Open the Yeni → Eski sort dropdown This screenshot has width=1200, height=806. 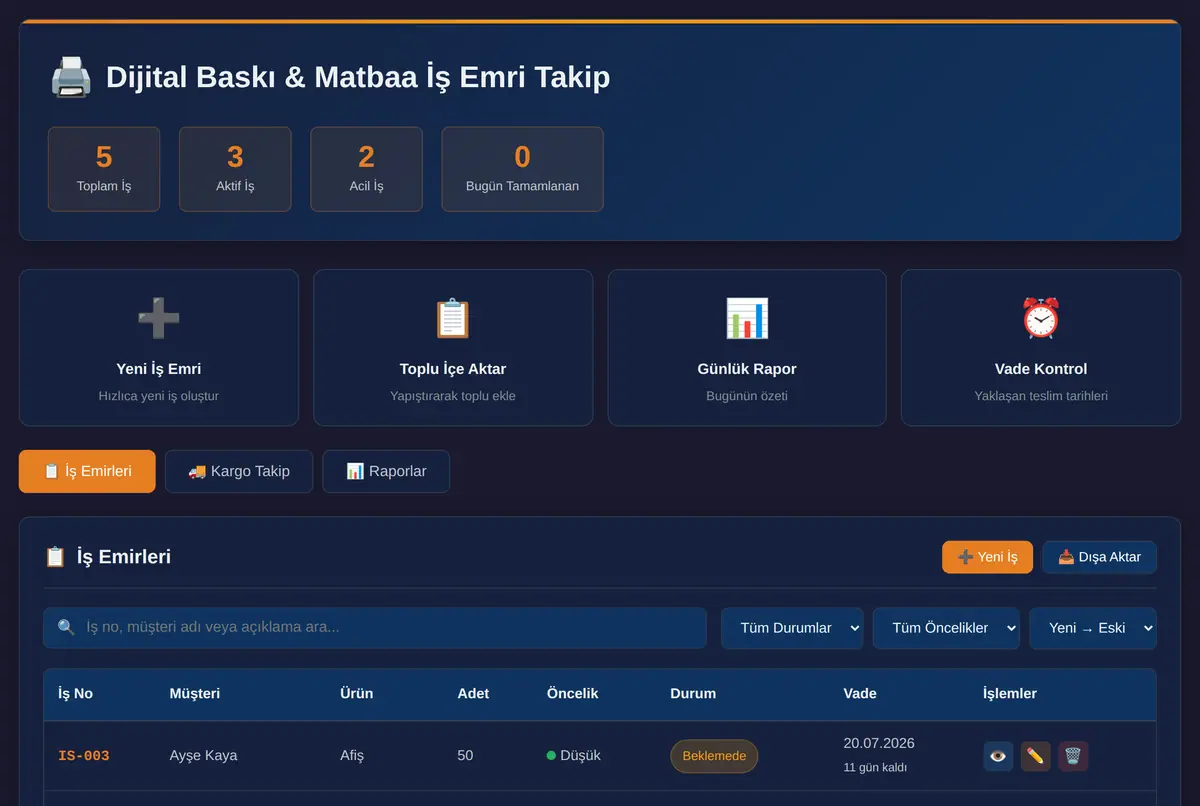(x=1093, y=628)
